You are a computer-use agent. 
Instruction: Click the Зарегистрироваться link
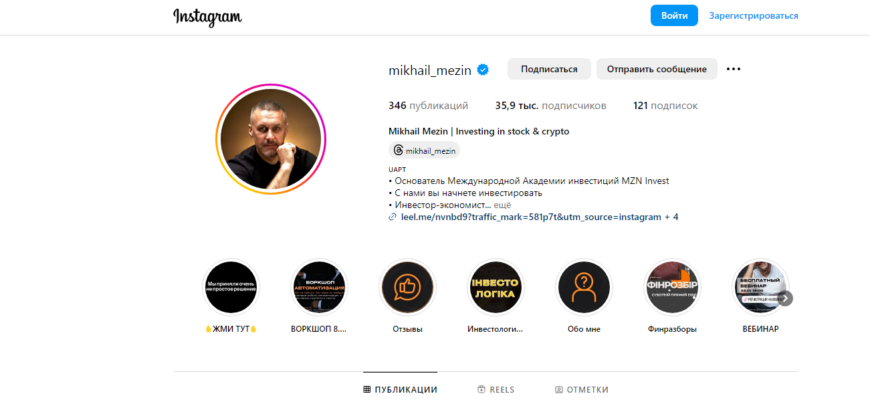(753, 16)
